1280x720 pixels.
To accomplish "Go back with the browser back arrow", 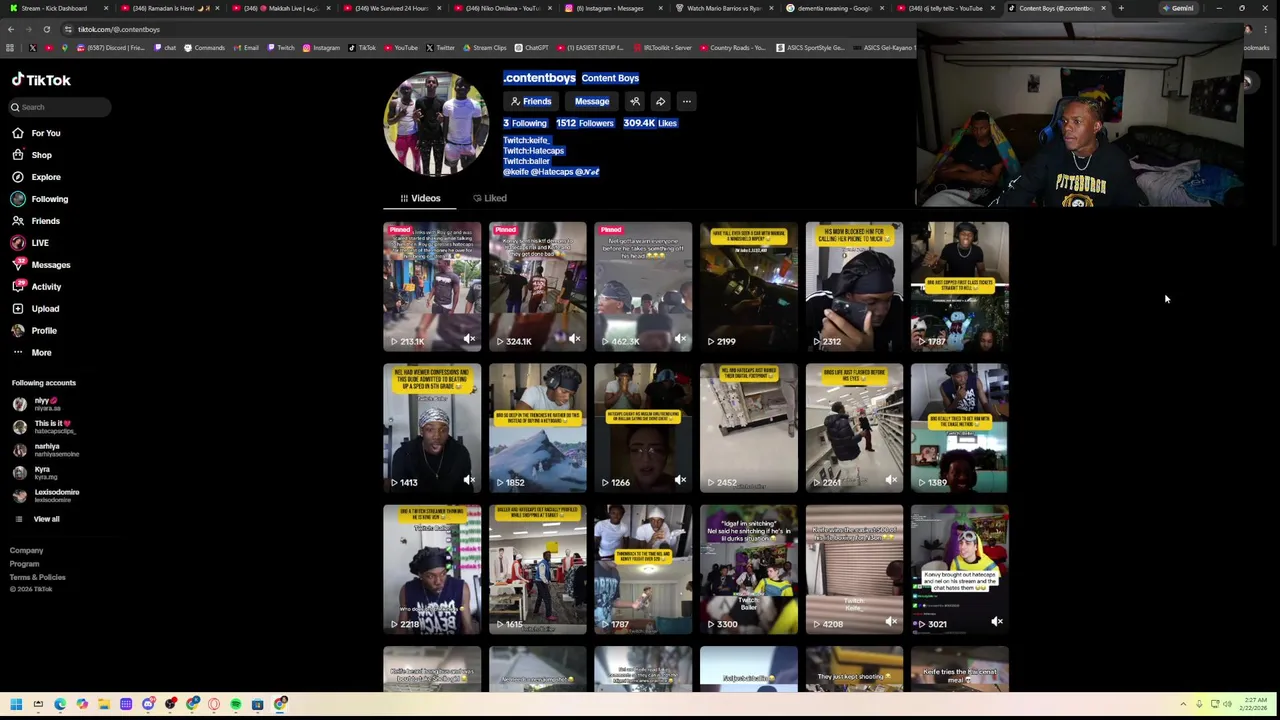I will [x=11, y=29].
